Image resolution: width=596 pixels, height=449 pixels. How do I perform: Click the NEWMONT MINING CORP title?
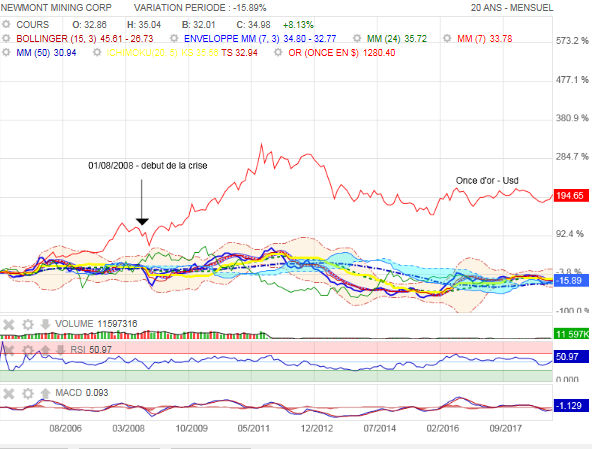tap(56, 8)
